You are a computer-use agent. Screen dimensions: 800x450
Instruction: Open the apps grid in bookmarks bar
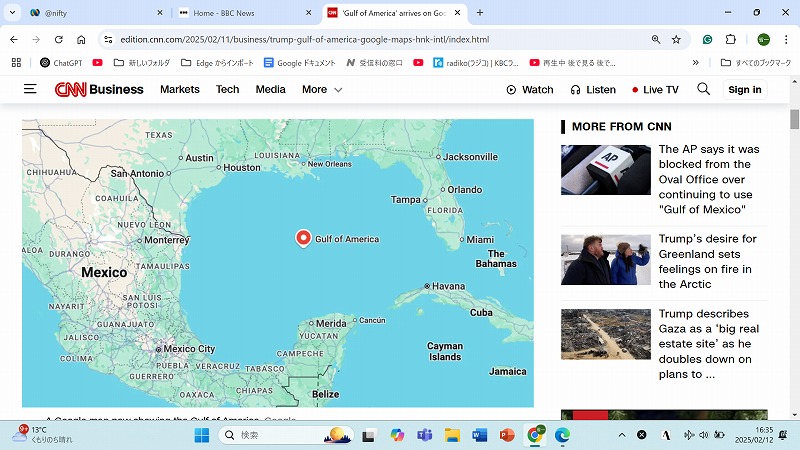pyautogui.click(x=16, y=63)
